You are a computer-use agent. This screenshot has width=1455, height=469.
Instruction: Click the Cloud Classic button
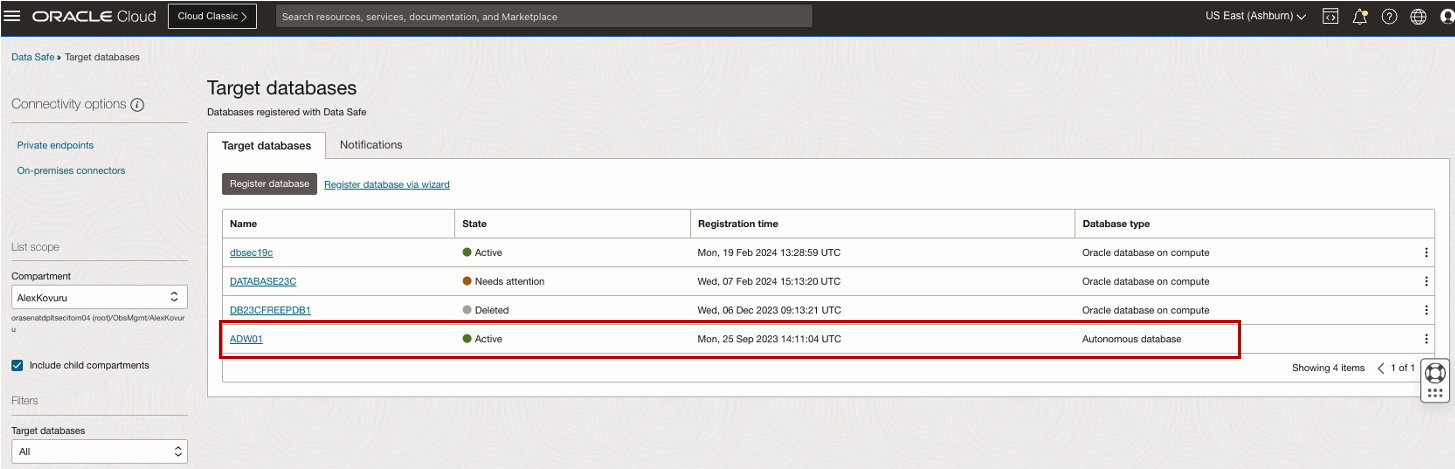(x=212, y=16)
